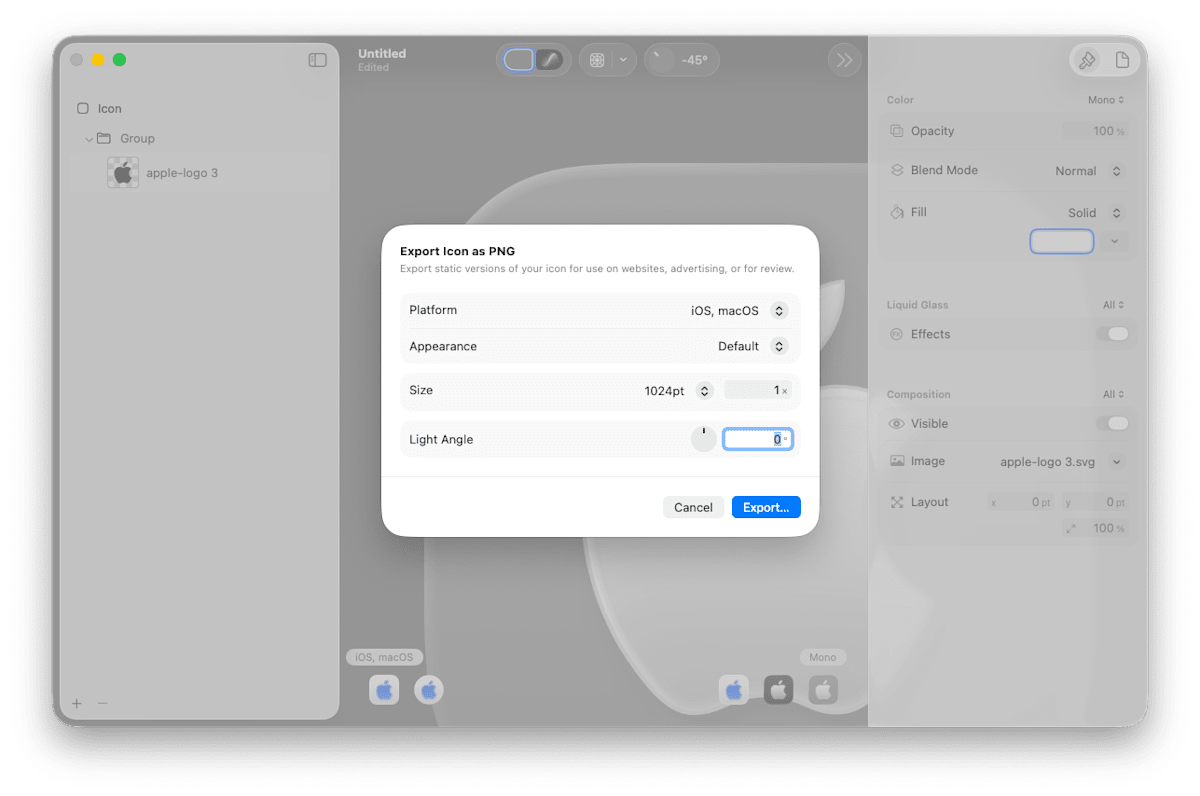This screenshot has width=1200, height=796.
Task: Click the Image icon in Composition
Action: [897, 461]
